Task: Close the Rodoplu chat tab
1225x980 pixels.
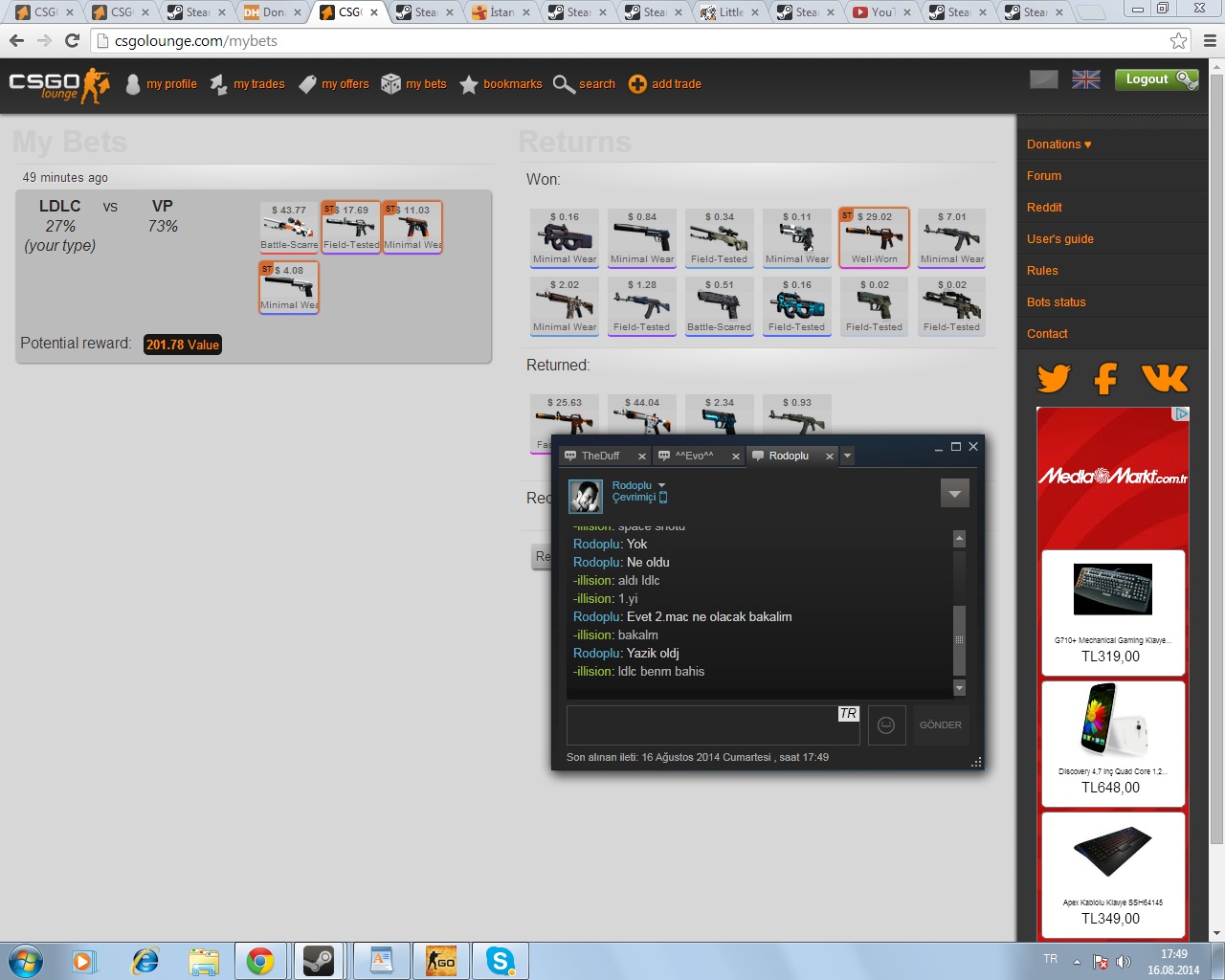Action: pyautogui.click(x=830, y=457)
